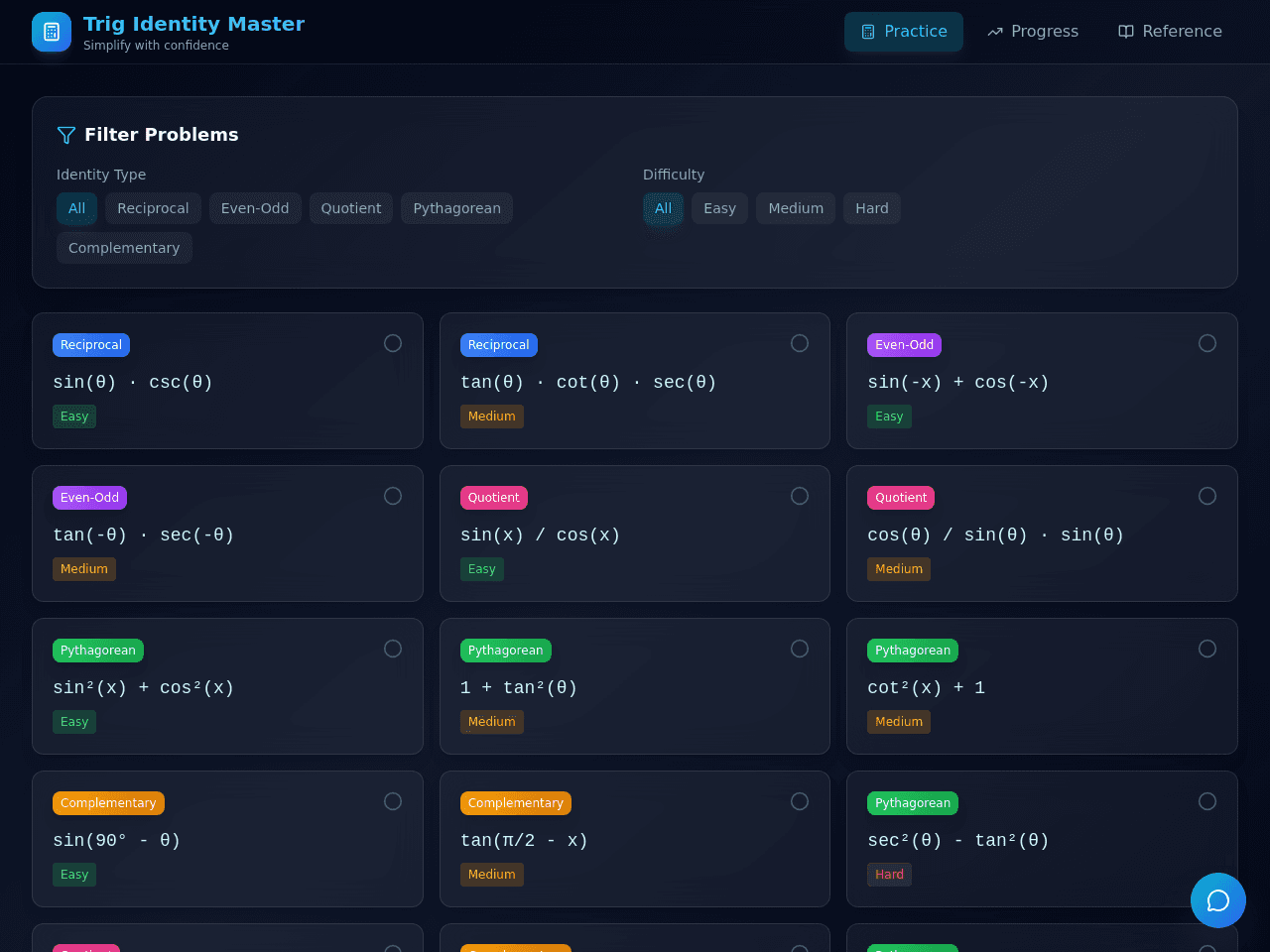Select the circle on tan(θ) · cot(θ) · sec(θ) card
1270x952 pixels.
point(800,343)
